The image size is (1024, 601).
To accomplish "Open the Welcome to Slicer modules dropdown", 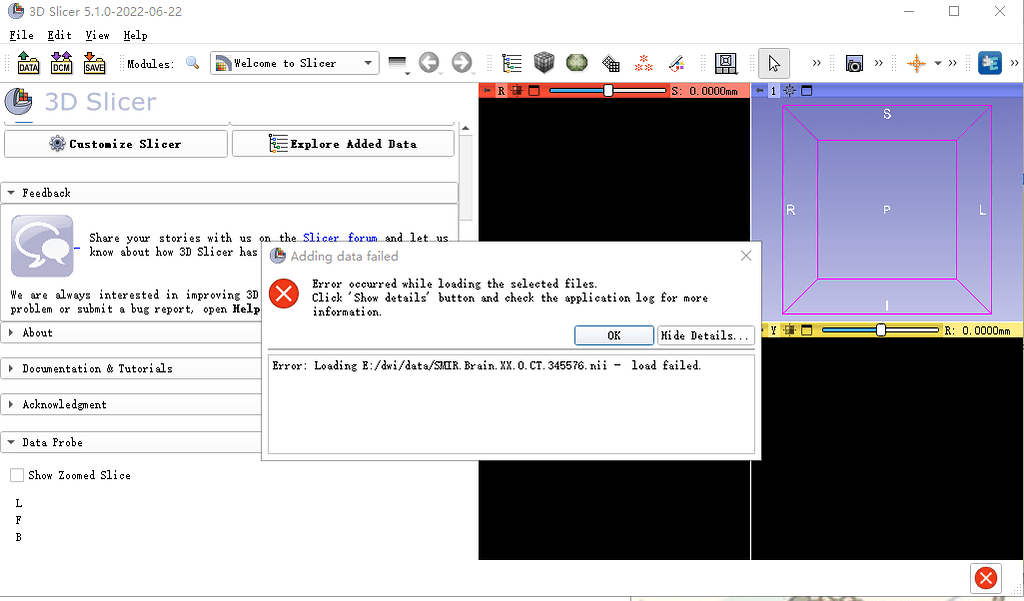I will pyautogui.click(x=294, y=62).
